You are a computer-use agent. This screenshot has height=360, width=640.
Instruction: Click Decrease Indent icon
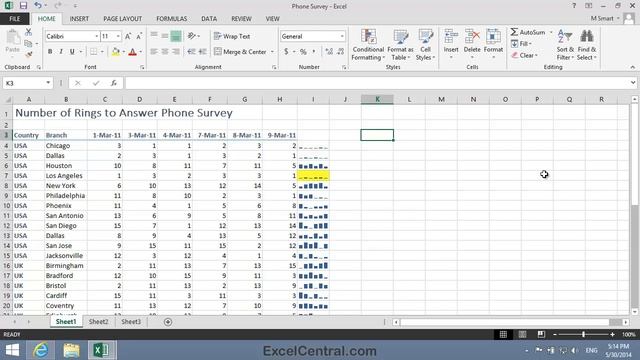(x=191, y=52)
